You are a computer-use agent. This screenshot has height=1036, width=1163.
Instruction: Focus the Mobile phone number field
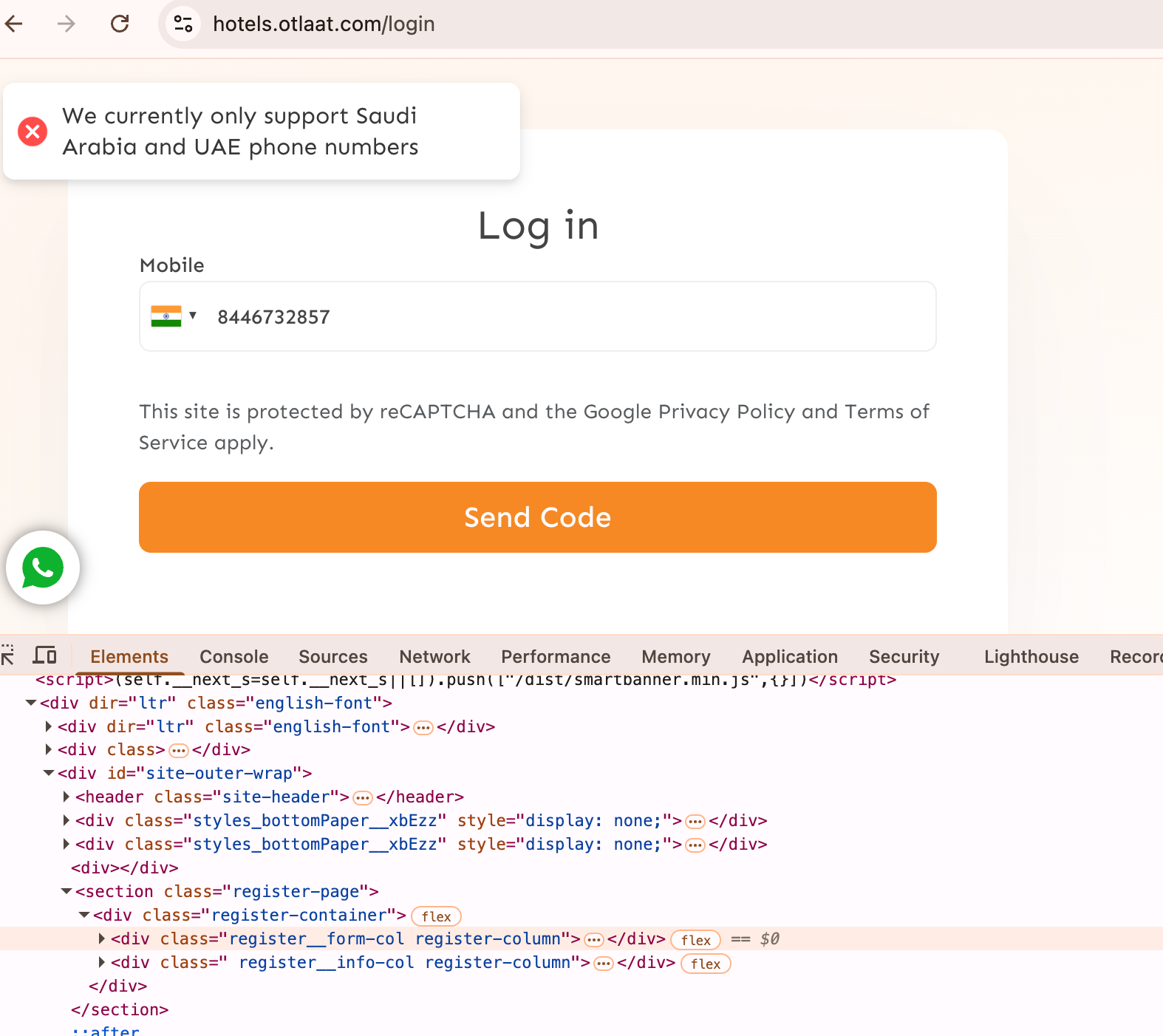pyautogui.click(x=538, y=316)
